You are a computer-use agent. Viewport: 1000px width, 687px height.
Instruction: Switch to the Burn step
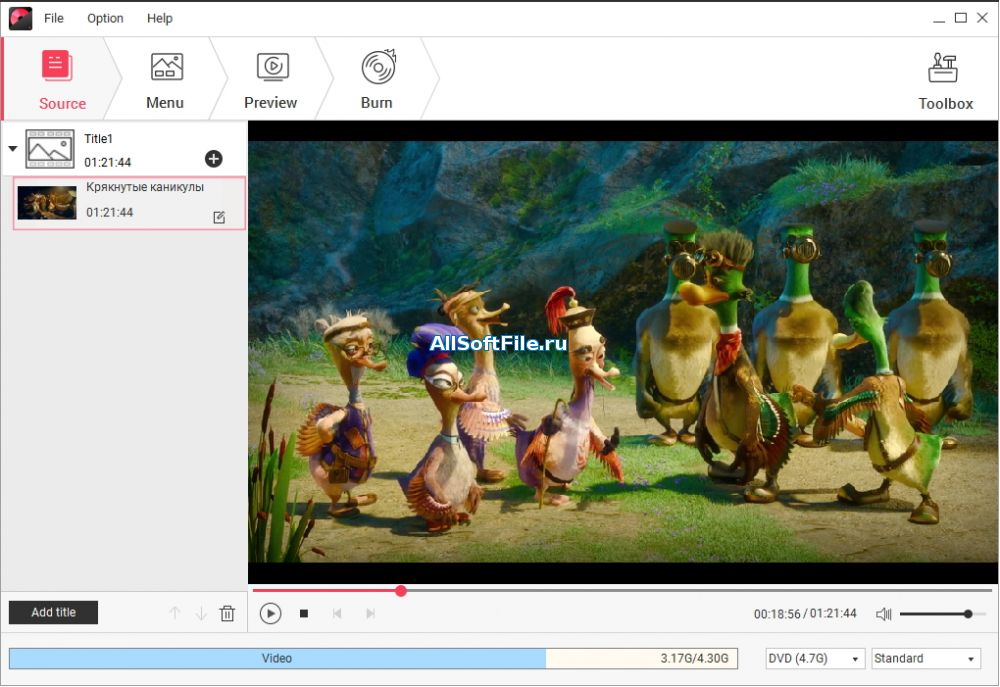(378, 79)
